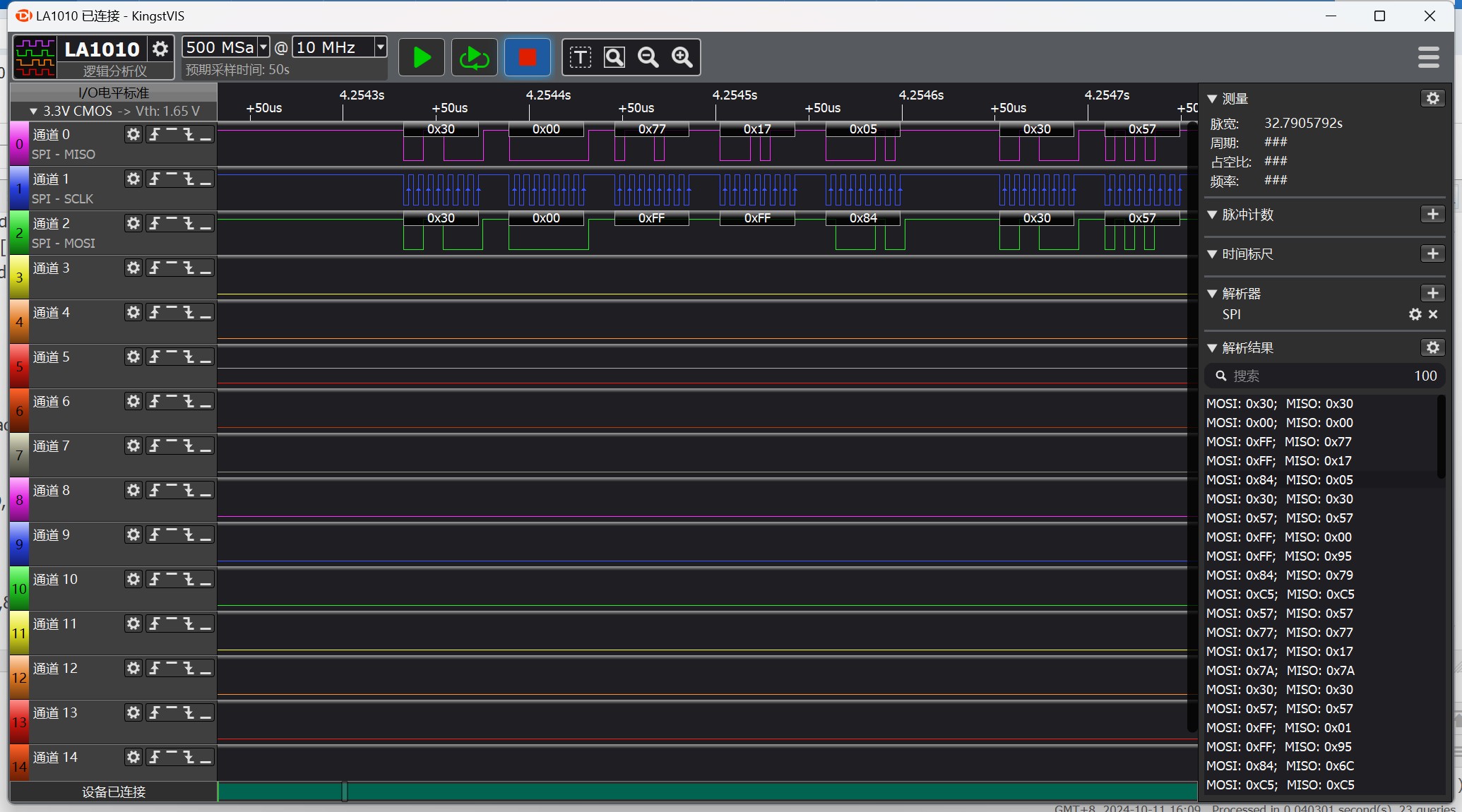This screenshot has width=1462, height=812.
Task: Open 解析结果 results settings gear
Action: (1432, 347)
